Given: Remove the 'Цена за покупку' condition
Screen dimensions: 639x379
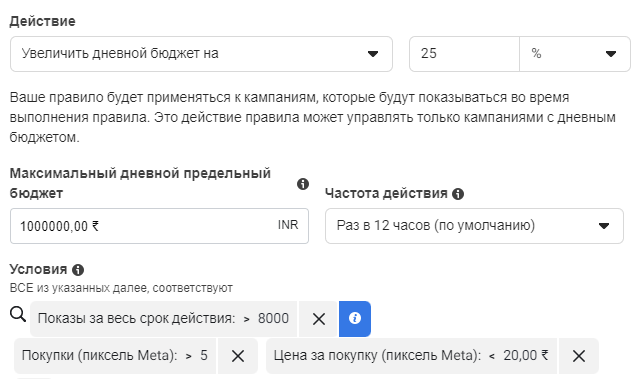Looking at the screenshot, I should click(x=579, y=356).
